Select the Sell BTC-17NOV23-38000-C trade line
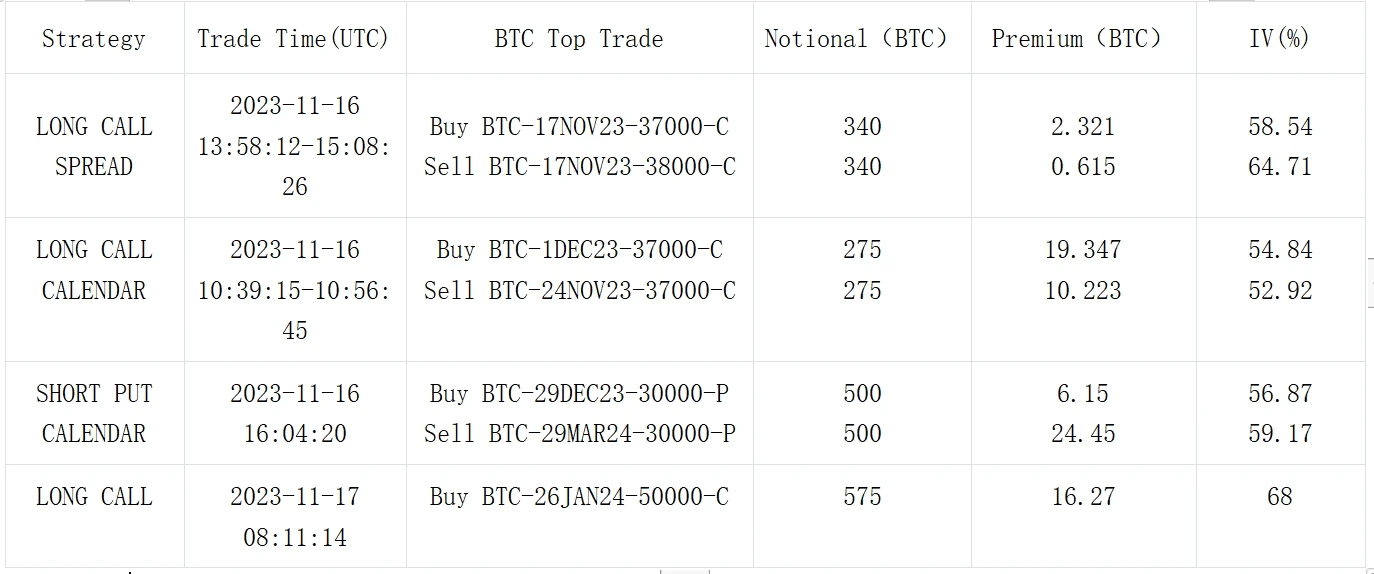 579,167
